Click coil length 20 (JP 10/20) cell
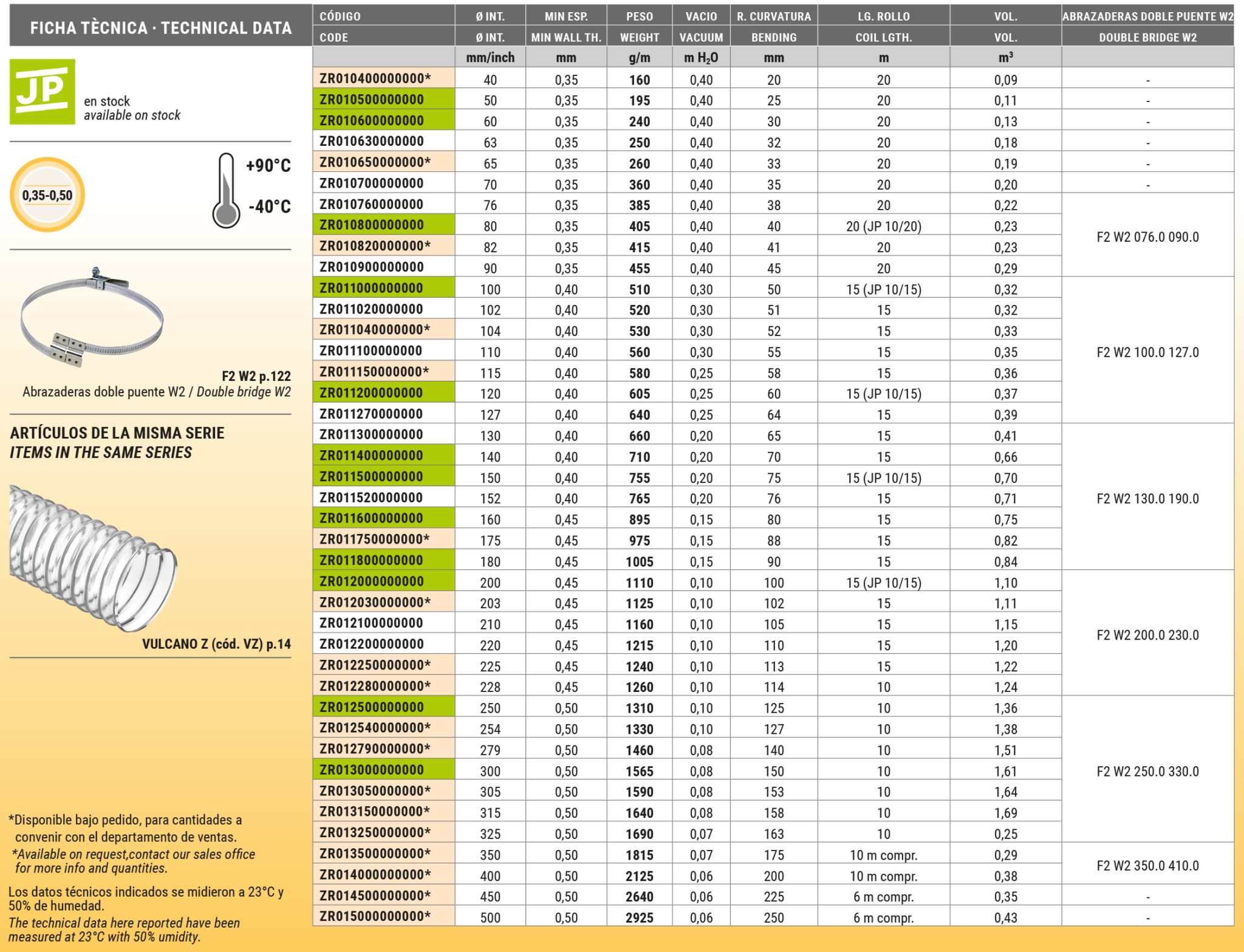Screen dimensions: 1244x952 (883, 227)
